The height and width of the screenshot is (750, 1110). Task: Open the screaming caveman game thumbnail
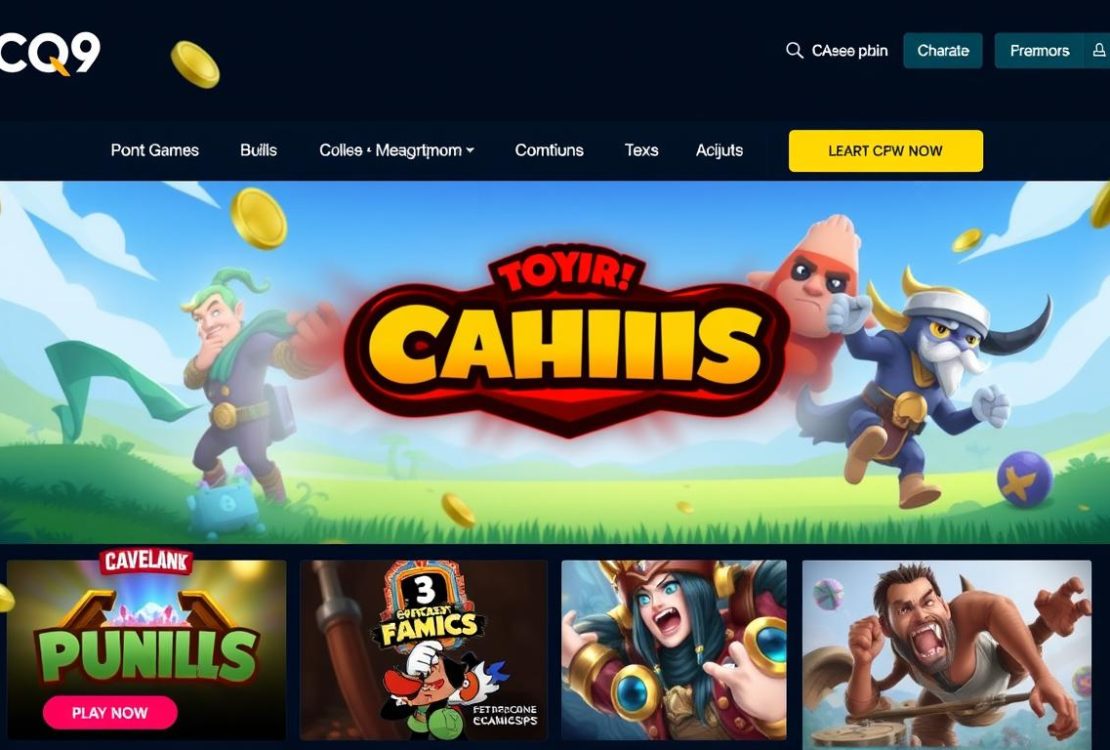pos(946,652)
